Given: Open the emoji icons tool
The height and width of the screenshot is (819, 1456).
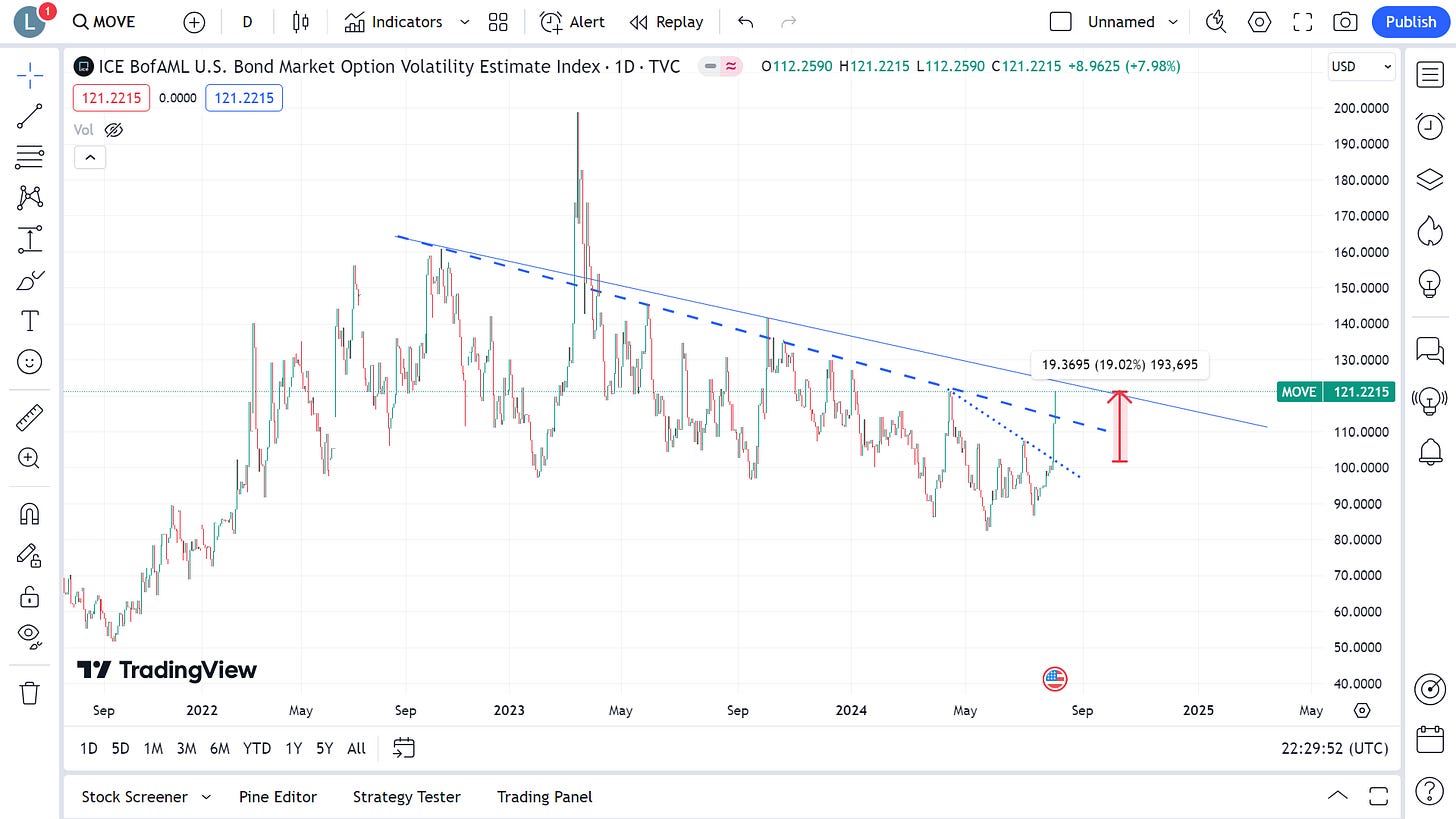Looking at the screenshot, I should click(30, 362).
